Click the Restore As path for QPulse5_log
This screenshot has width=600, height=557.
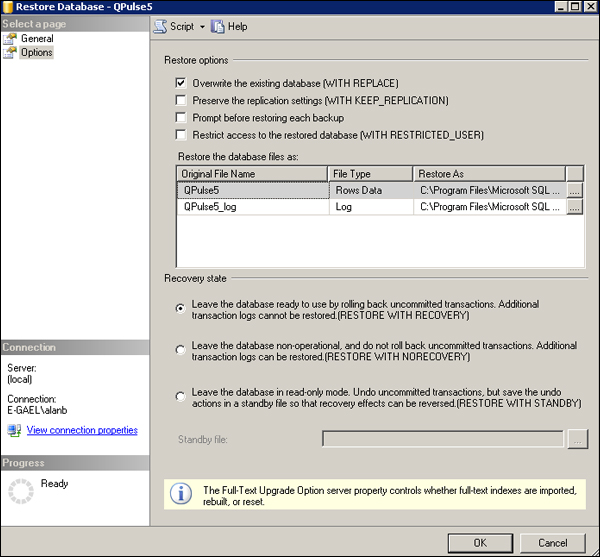coord(490,207)
